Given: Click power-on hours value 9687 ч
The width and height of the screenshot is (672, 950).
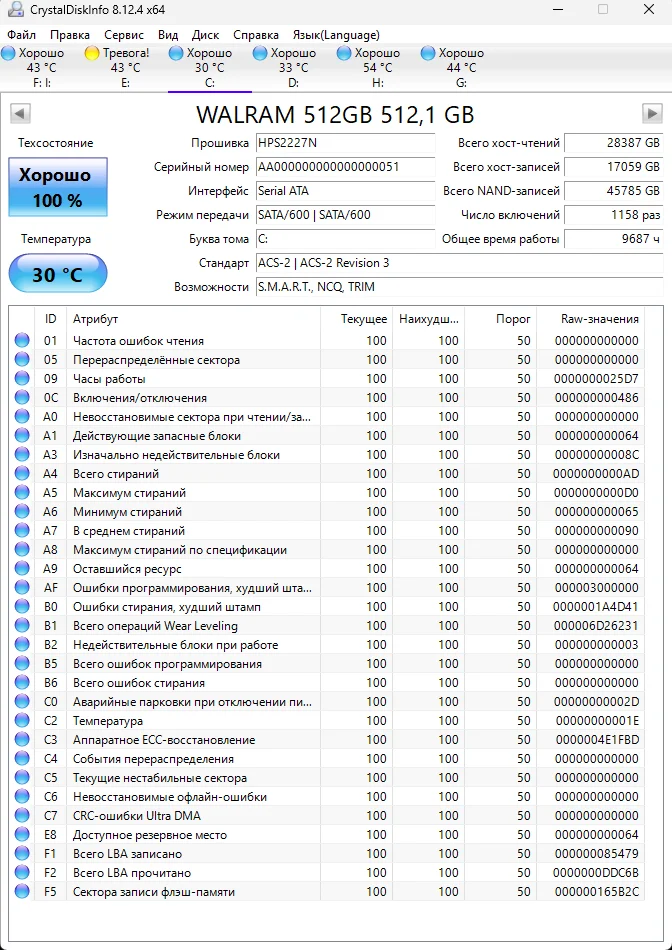Looking at the screenshot, I should (613, 239).
